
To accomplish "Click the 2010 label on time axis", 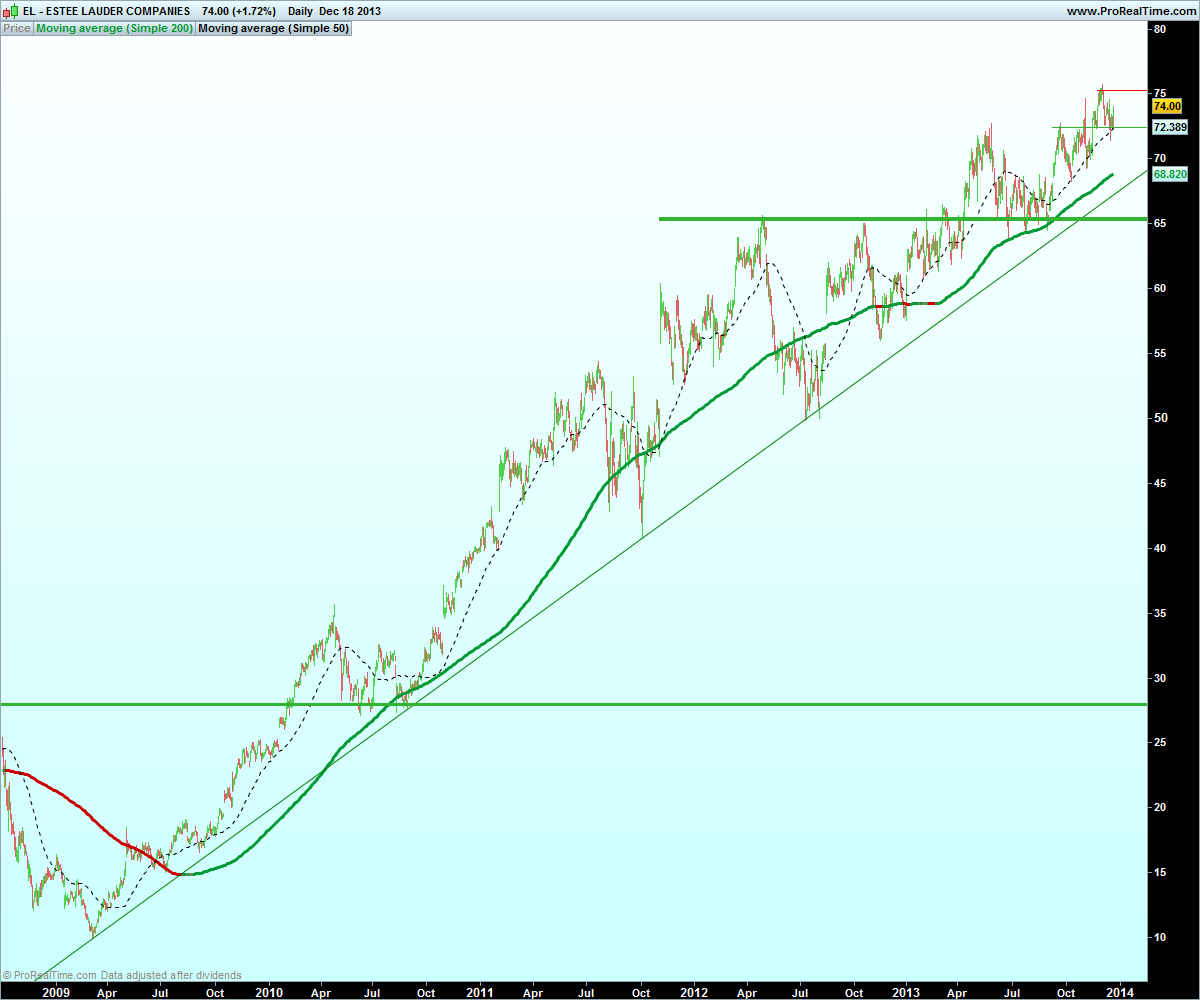I will 269,992.
